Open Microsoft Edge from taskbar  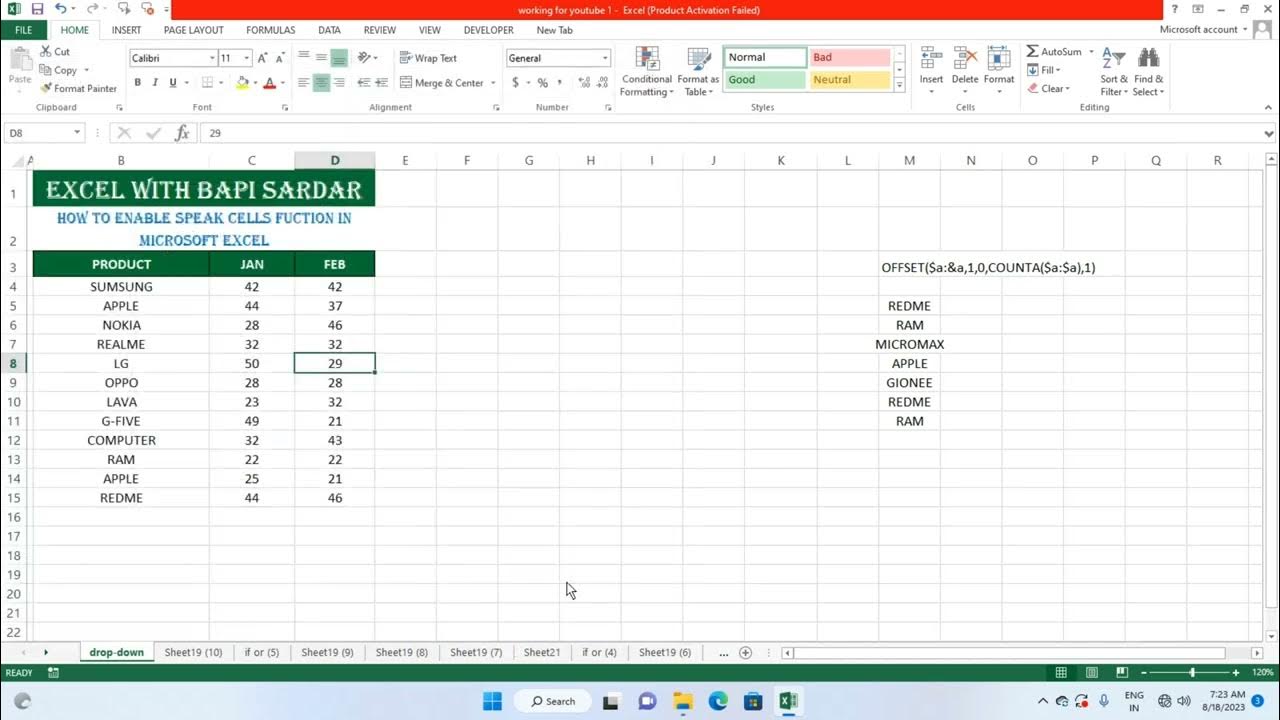(x=718, y=701)
